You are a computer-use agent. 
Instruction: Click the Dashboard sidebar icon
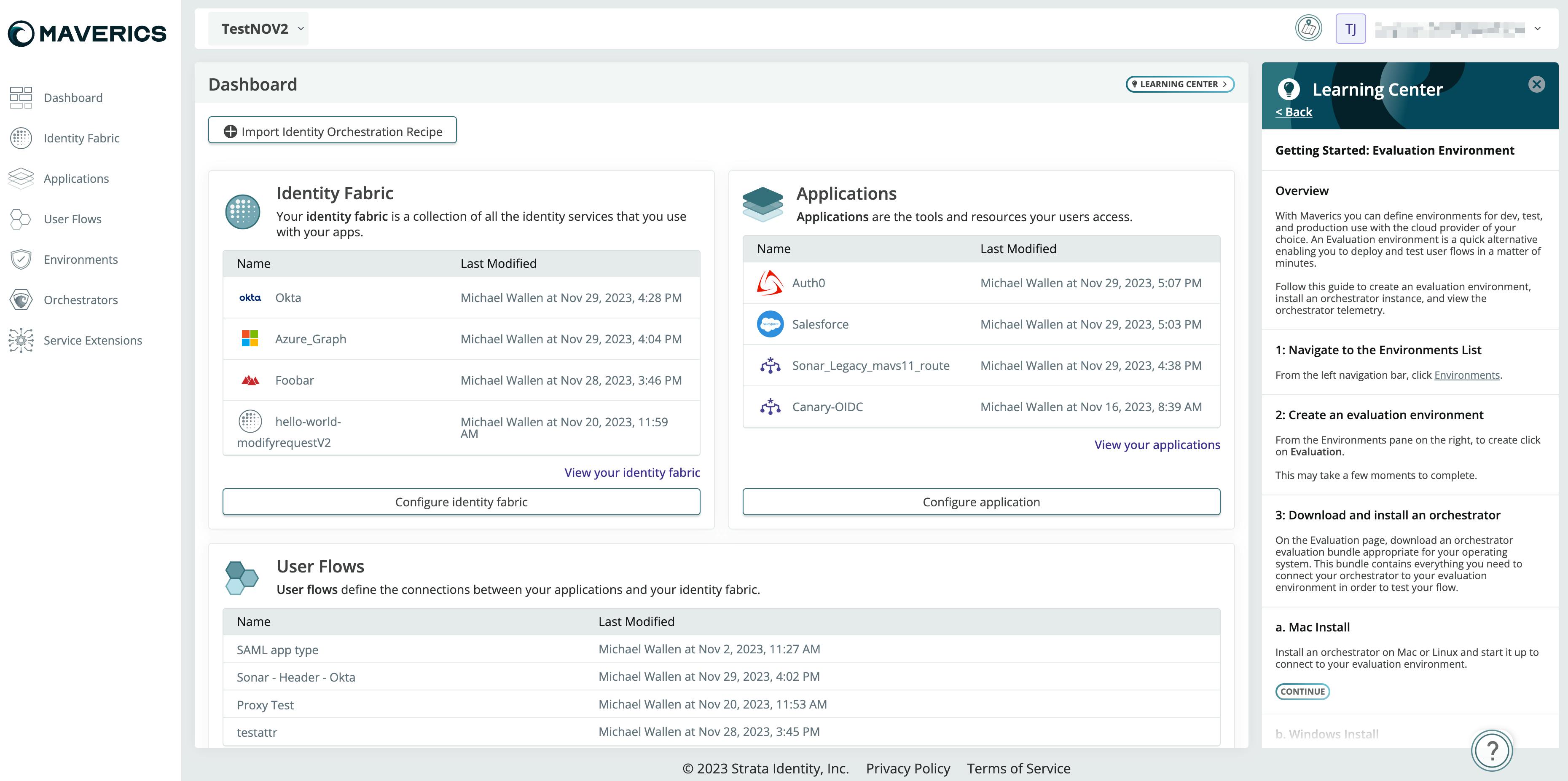tap(21, 97)
